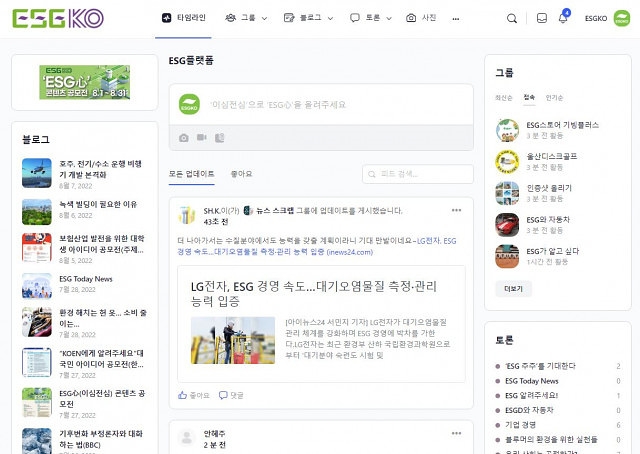Click the 더보기 button under groups
Viewport: 640px width, 454px height.
pos(514,288)
